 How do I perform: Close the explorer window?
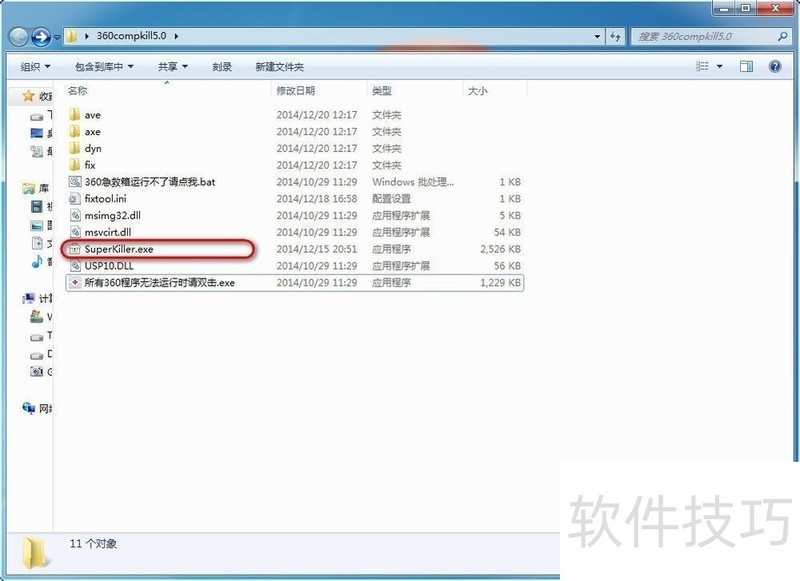point(775,8)
